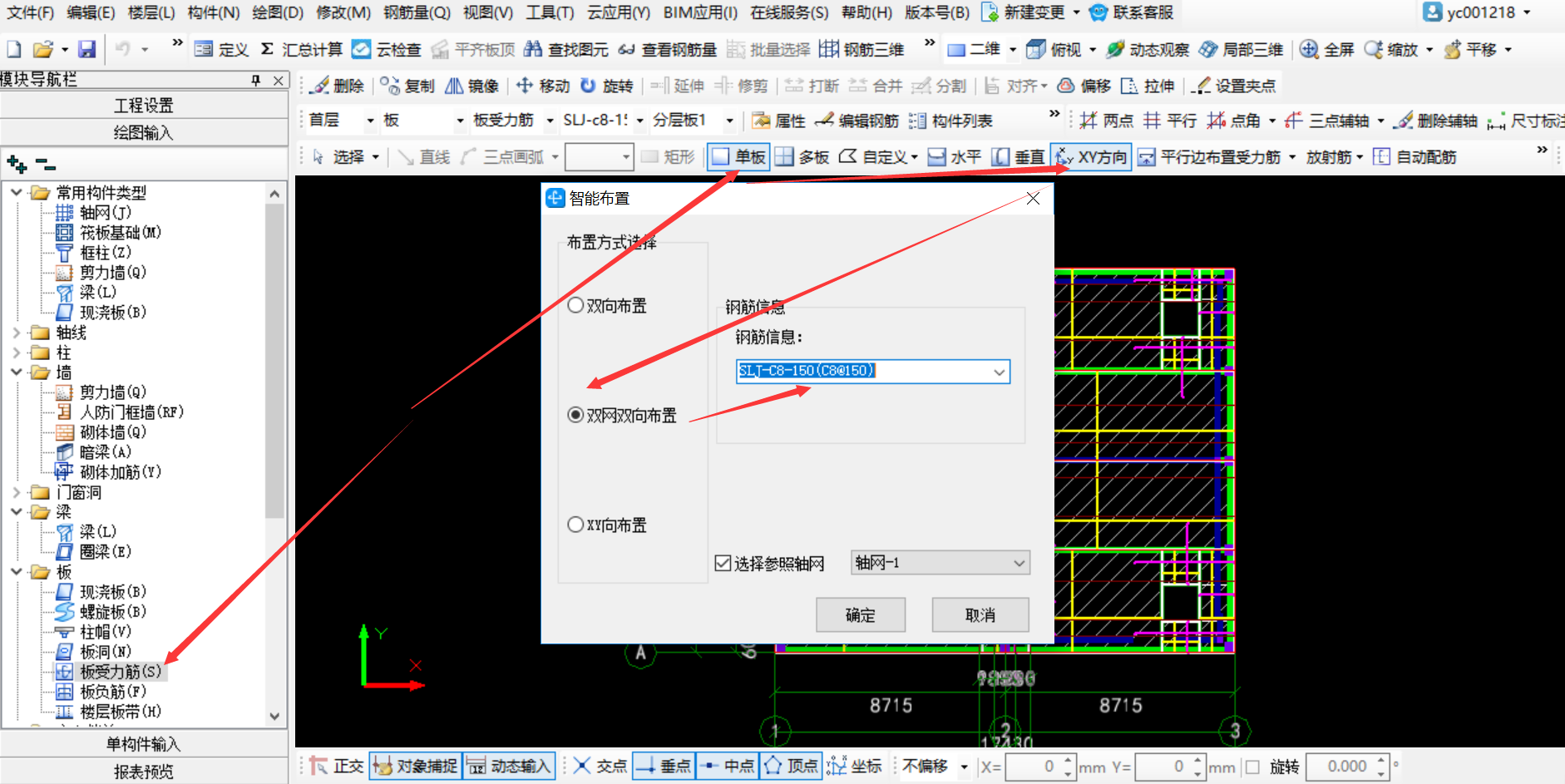The image size is (1565, 784).
Task: Click 属性 properties icon
Action: (x=760, y=121)
